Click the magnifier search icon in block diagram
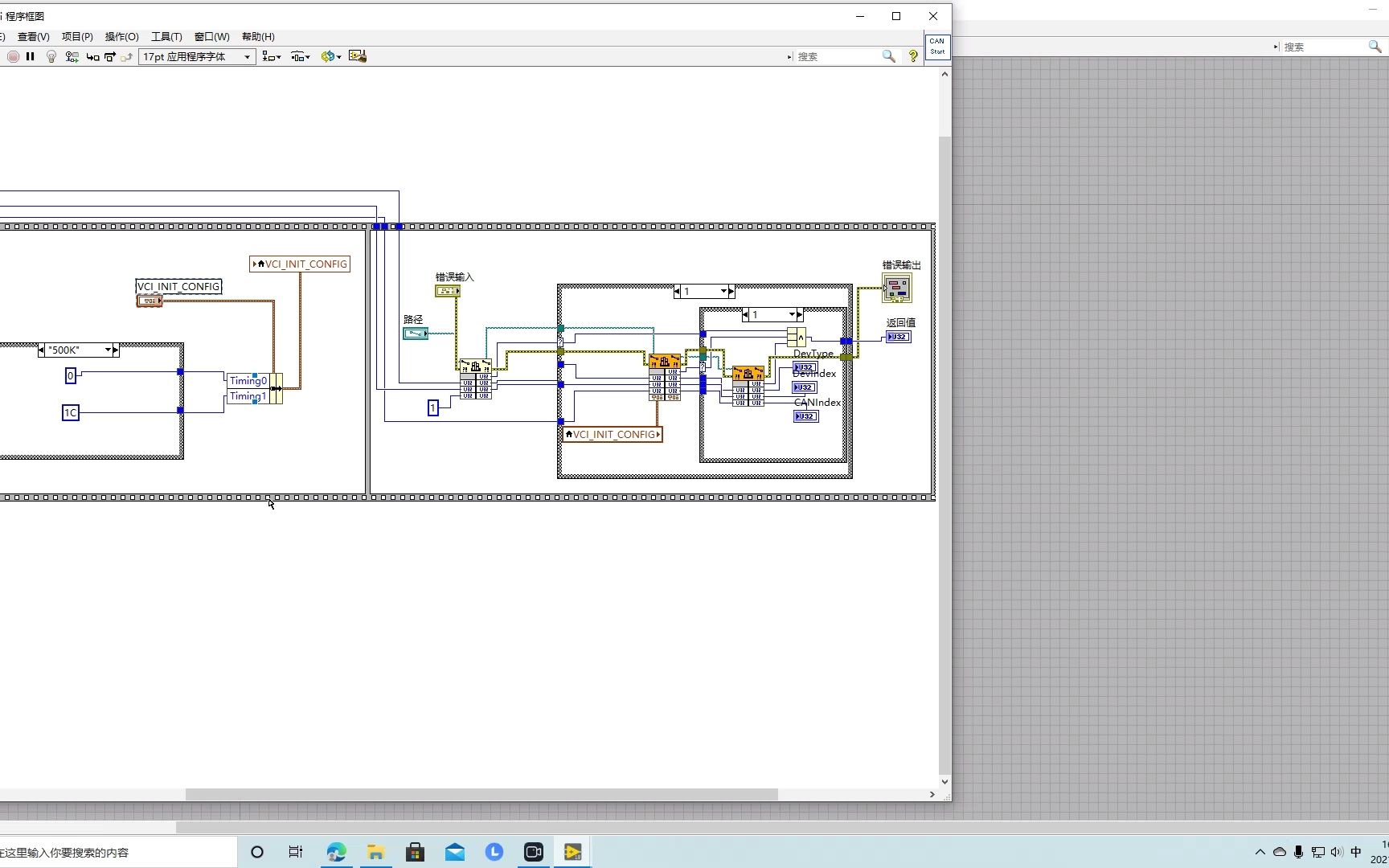The image size is (1389, 868). point(888,56)
